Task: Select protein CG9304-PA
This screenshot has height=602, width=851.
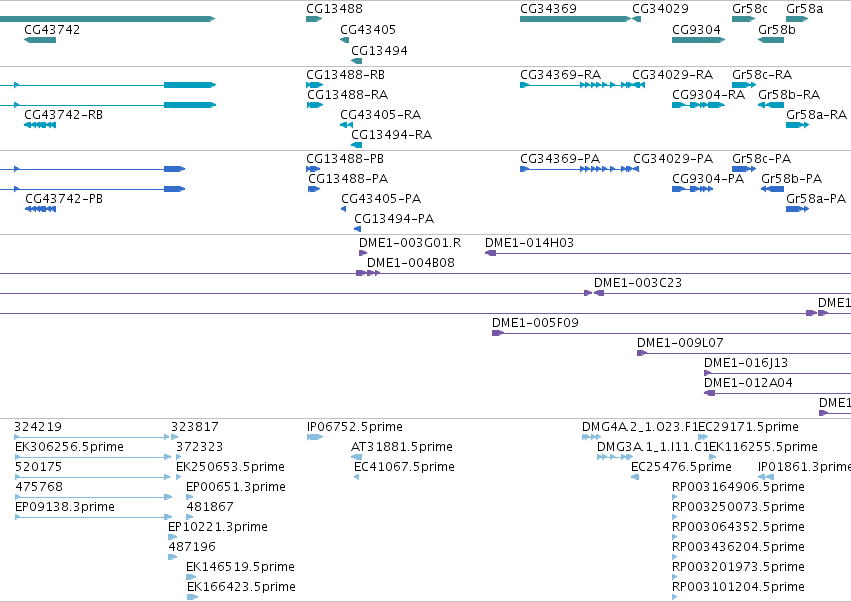Action: (x=708, y=179)
